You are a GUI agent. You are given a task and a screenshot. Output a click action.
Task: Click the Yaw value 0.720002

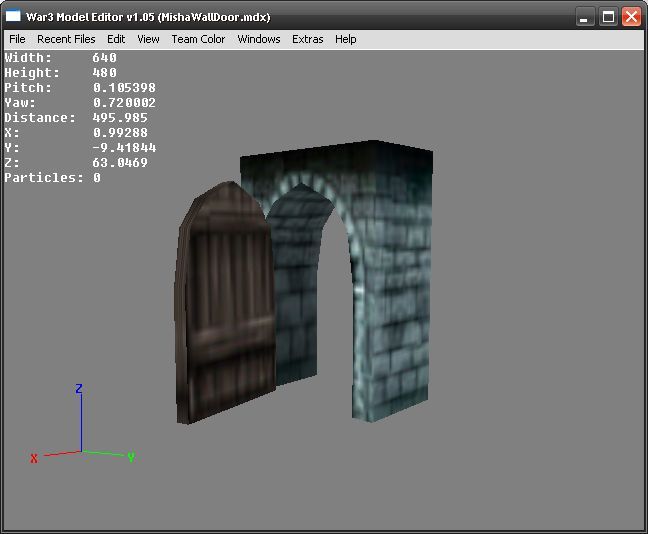(124, 103)
